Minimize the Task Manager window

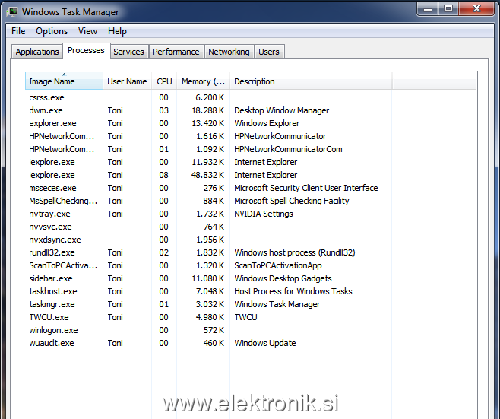pos(428,8)
